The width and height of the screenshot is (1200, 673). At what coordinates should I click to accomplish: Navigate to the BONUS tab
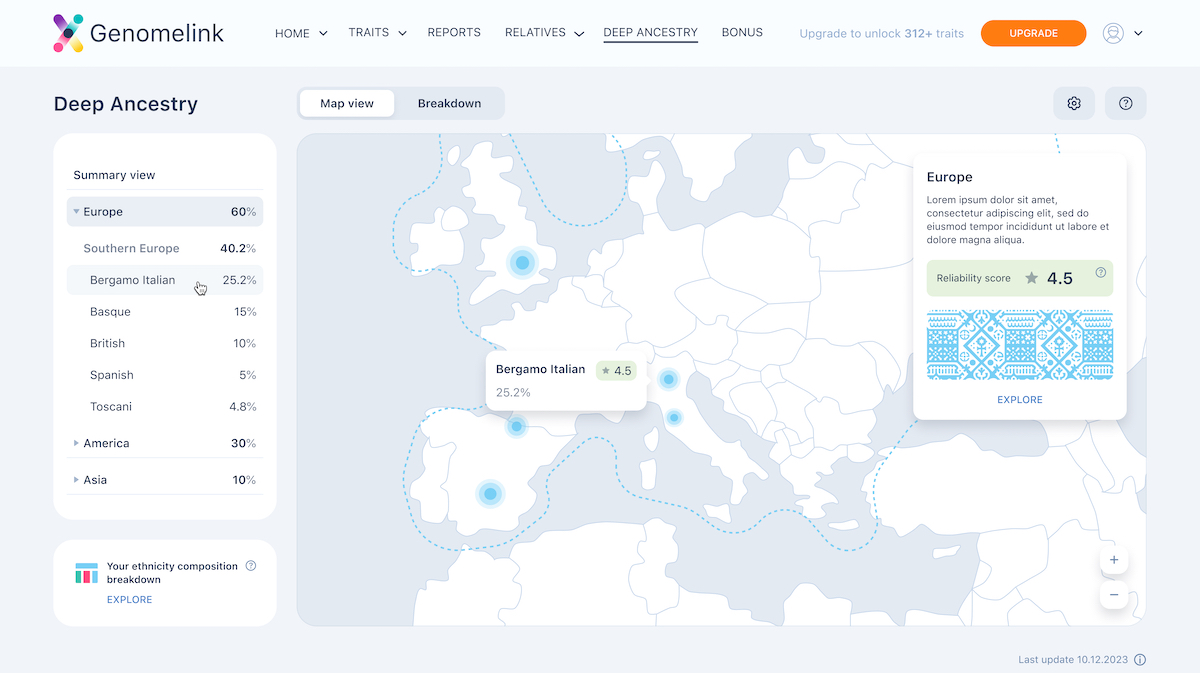742,32
